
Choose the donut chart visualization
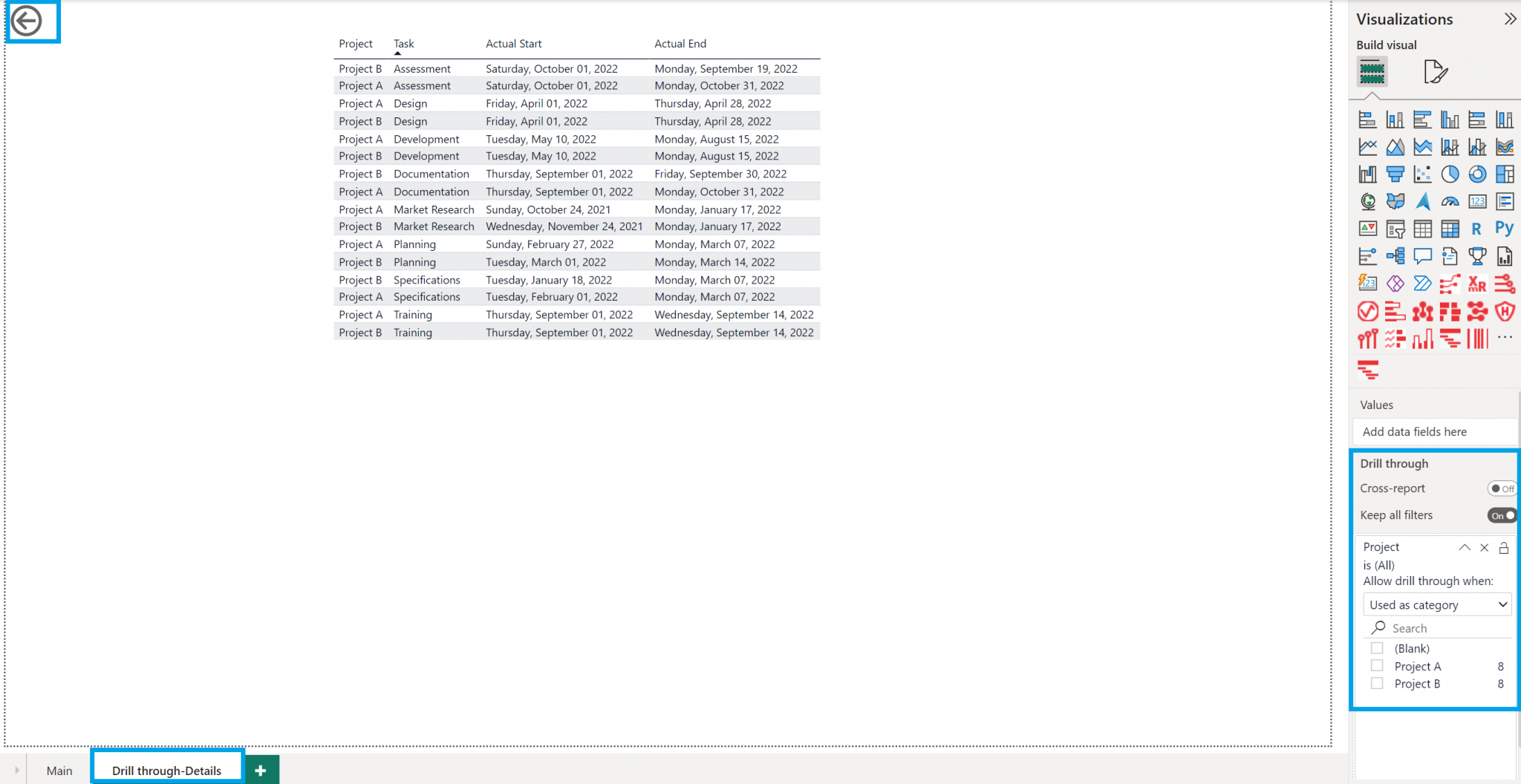[x=1477, y=174]
